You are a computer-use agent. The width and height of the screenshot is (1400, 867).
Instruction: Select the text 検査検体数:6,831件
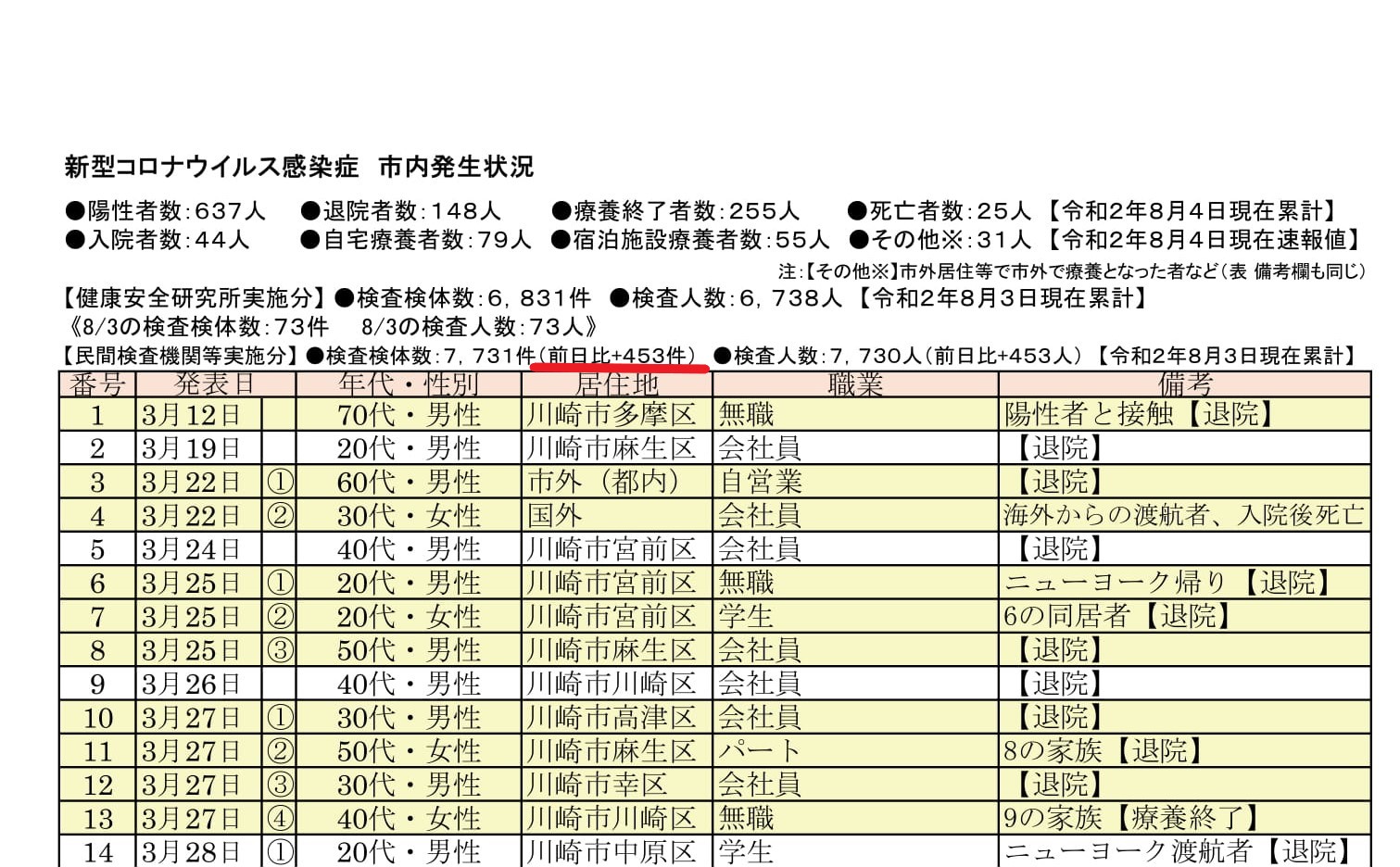[473, 298]
